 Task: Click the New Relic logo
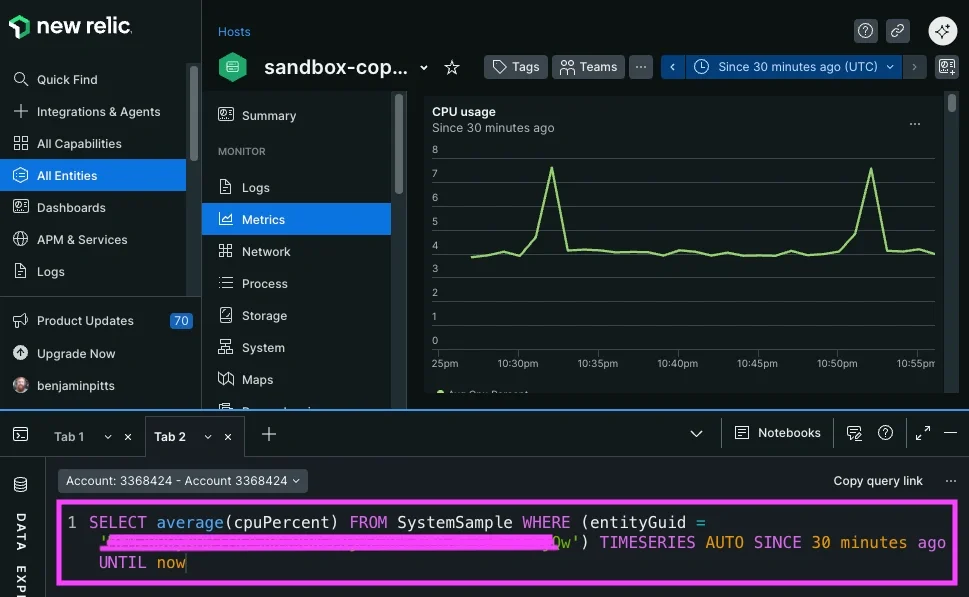70,26
